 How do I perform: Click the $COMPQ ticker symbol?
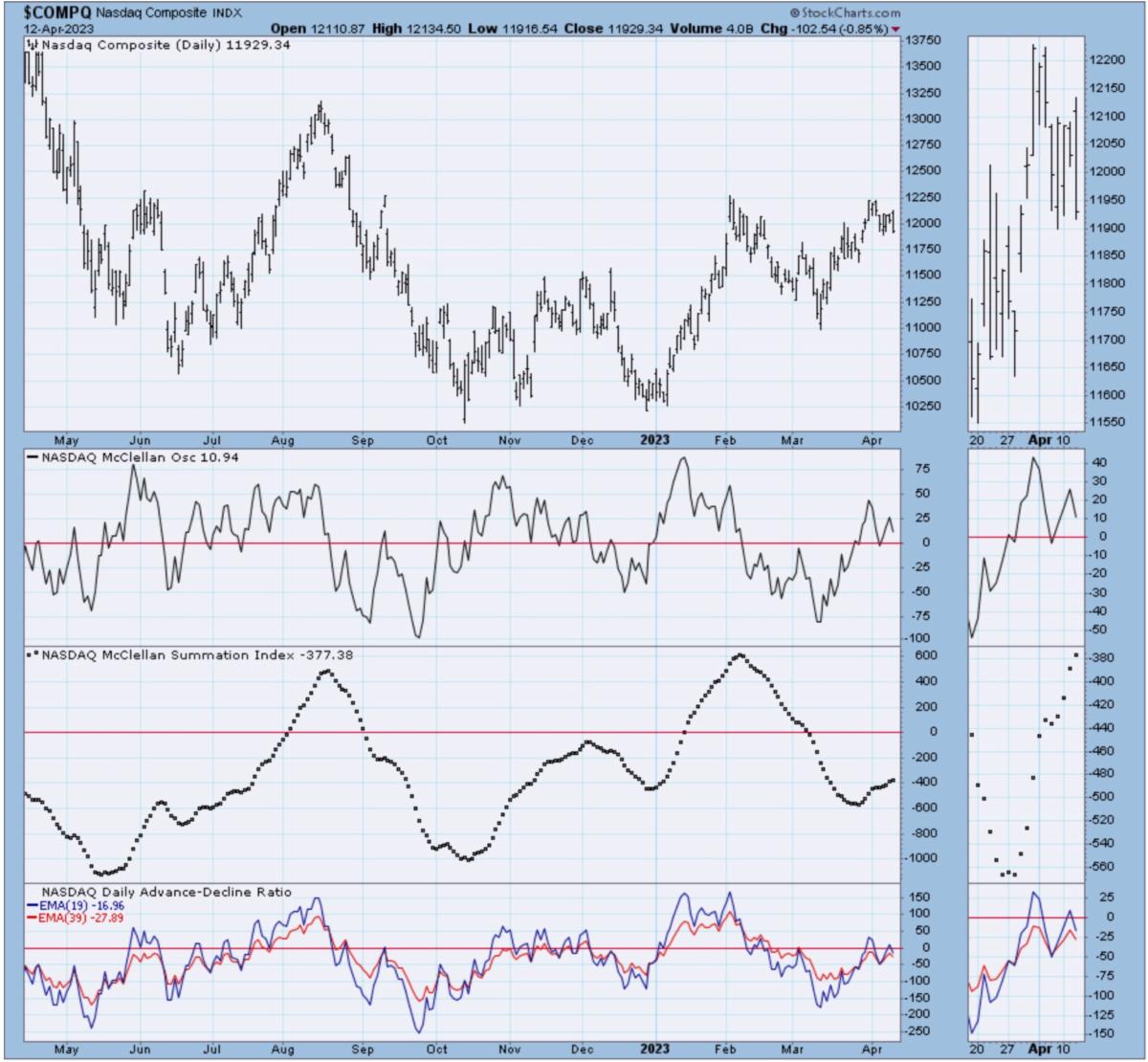[x=57, y=13]
